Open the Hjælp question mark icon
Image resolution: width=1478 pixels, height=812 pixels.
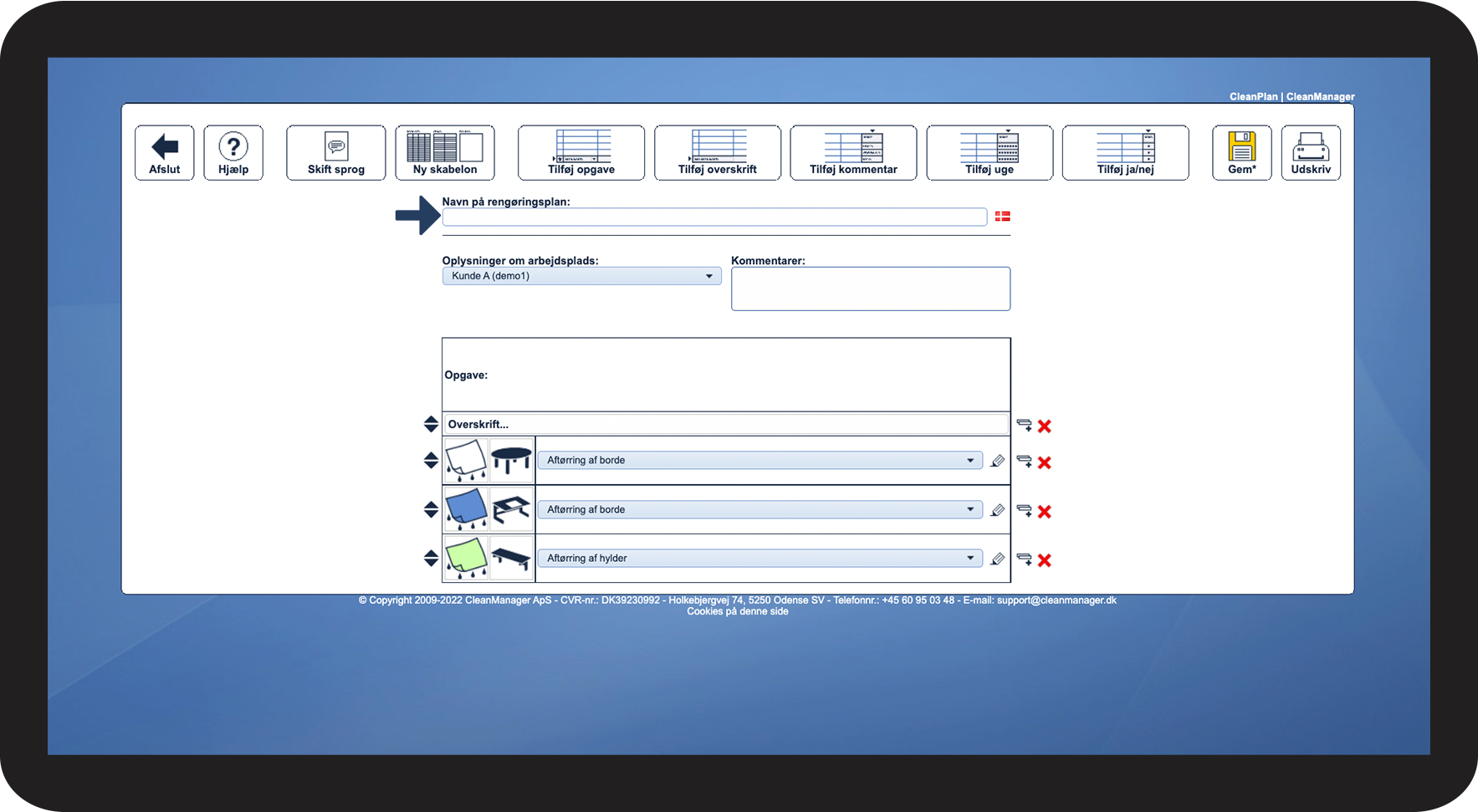(x=233, y=152)
